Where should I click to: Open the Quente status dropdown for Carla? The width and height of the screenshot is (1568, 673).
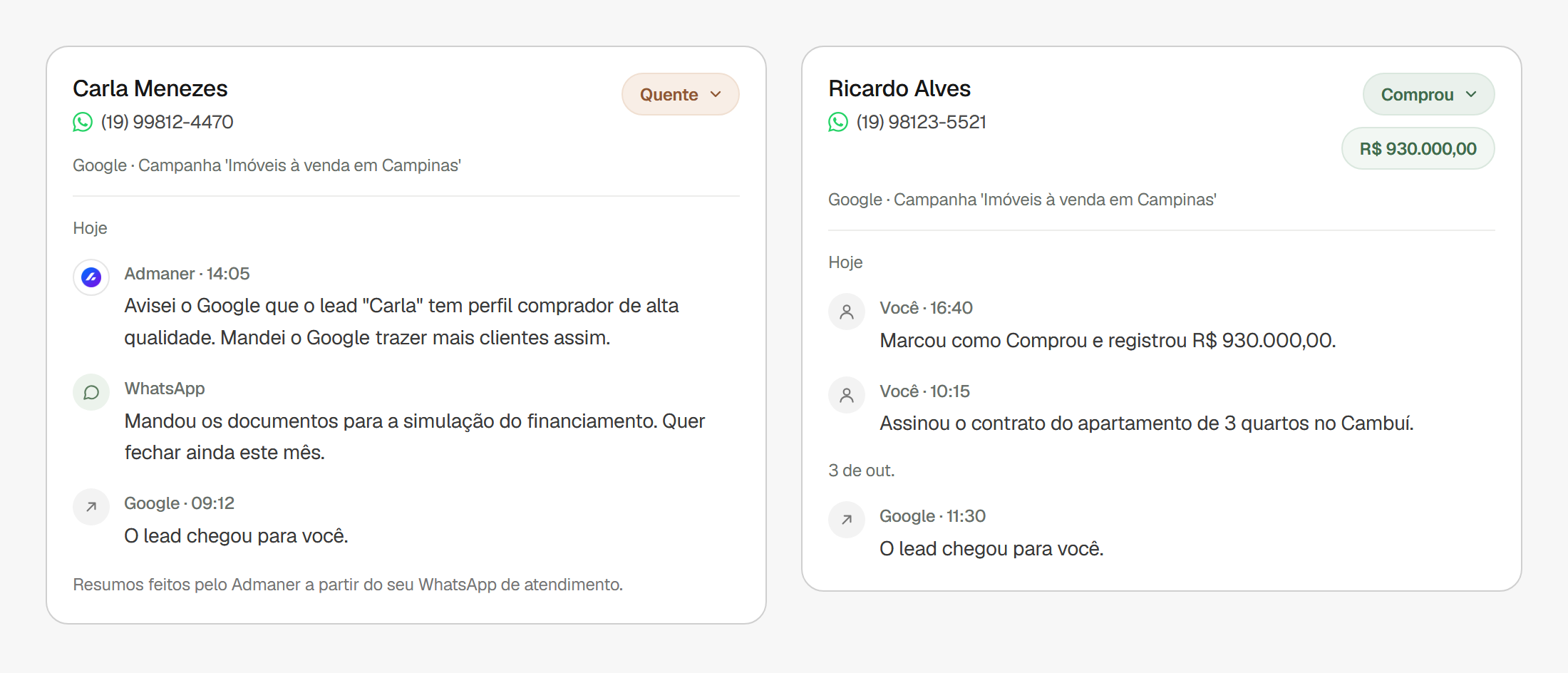(x=680, y=94)
